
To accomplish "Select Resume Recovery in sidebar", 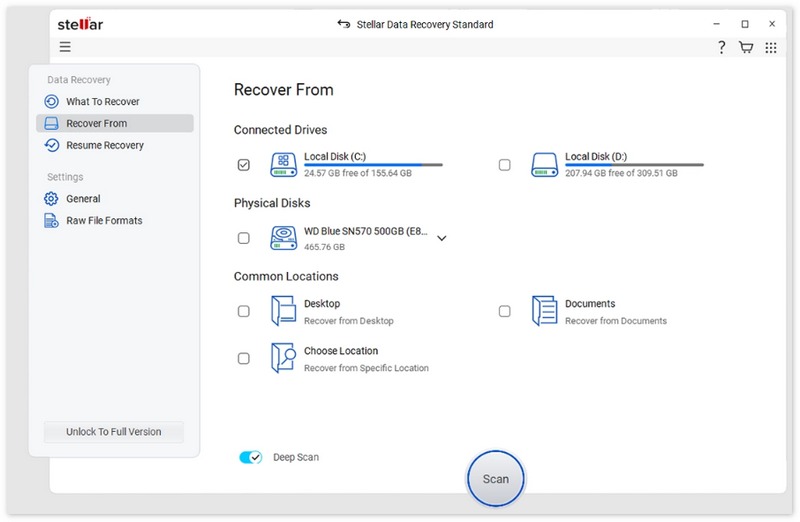I will pos(104,145).
